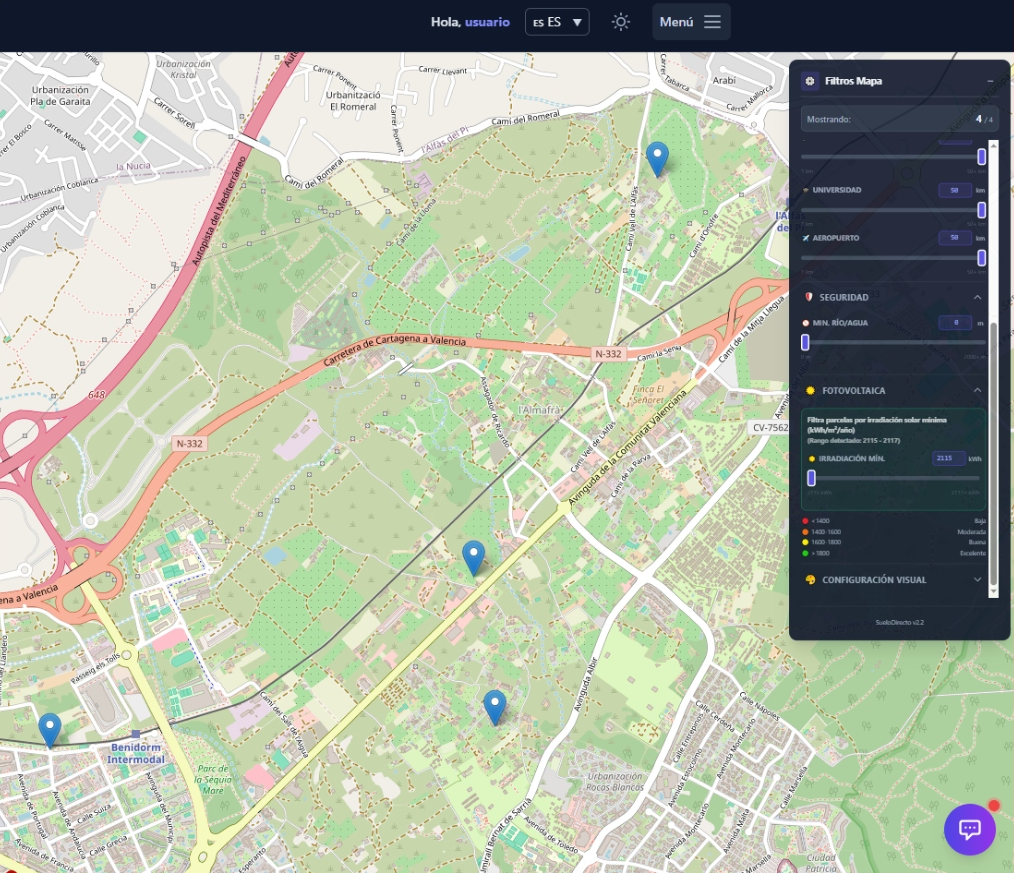This screenshot has height=873, width=1014.
Task: Click the Configuración Visual palette icon
Action: point(809,580)
